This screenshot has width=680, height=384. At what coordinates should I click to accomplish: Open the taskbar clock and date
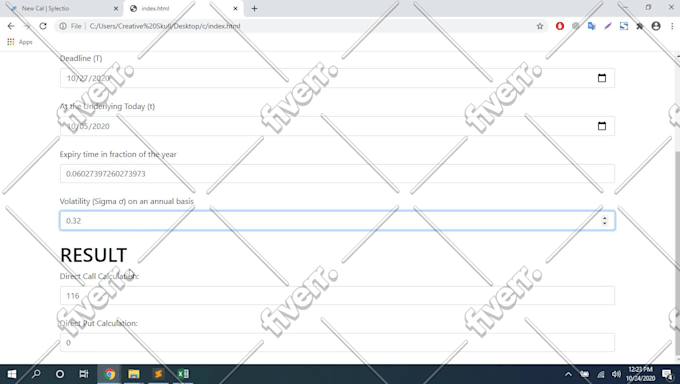(x=641, y=374)
